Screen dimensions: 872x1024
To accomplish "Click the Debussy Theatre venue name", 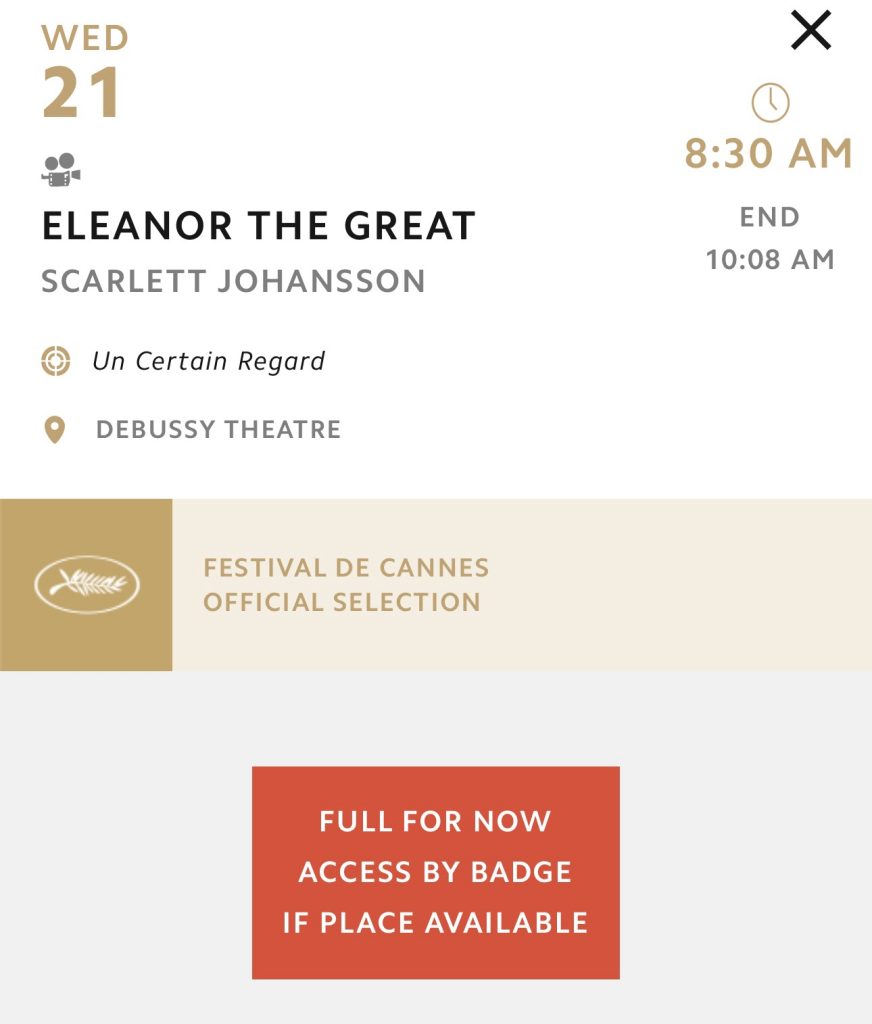I will [218, 430].
